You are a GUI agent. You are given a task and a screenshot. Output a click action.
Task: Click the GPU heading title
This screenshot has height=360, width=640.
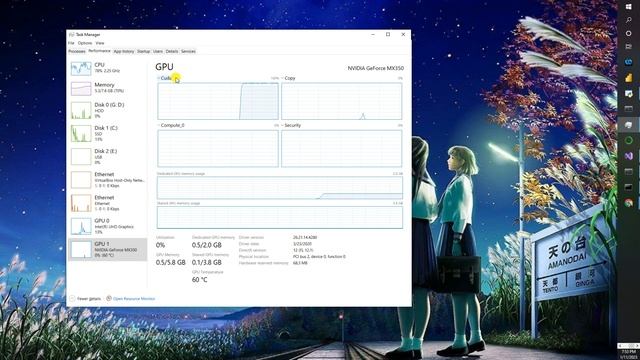164,67
